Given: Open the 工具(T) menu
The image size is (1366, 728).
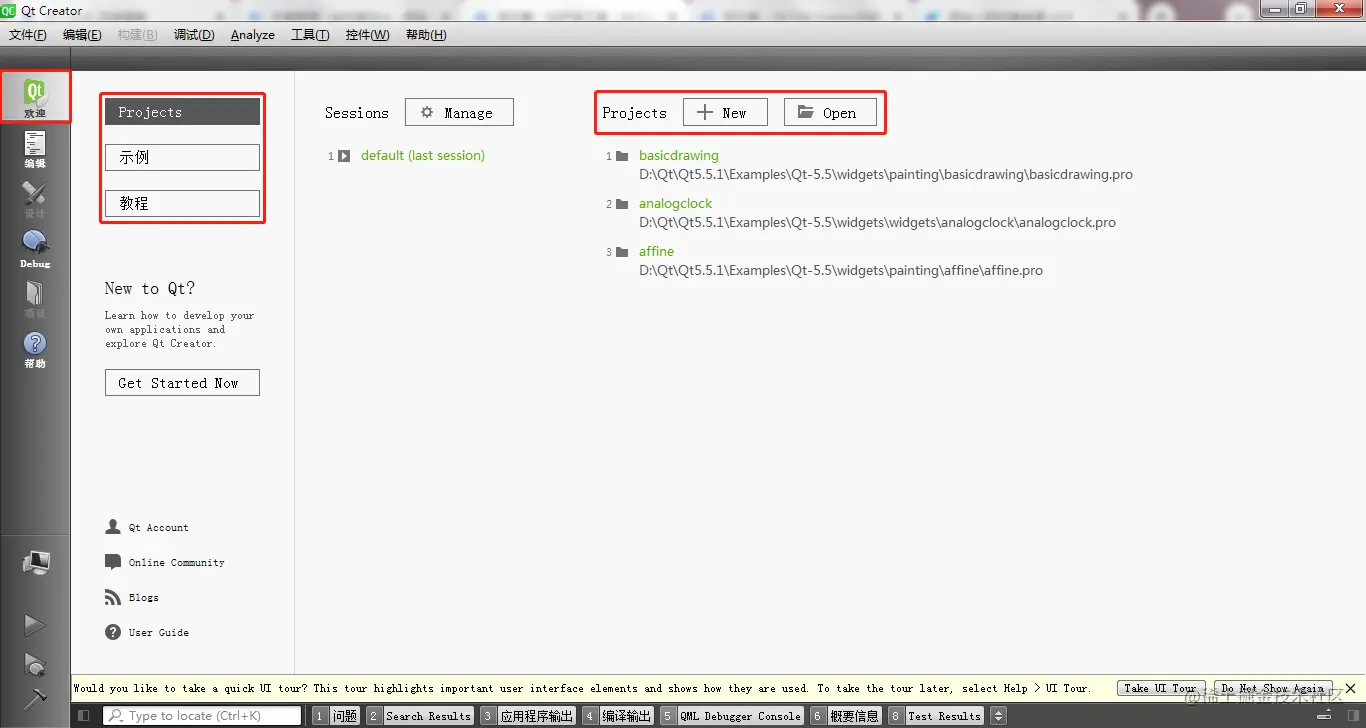Looking at the screenshot, I should [x=310, y=35].
